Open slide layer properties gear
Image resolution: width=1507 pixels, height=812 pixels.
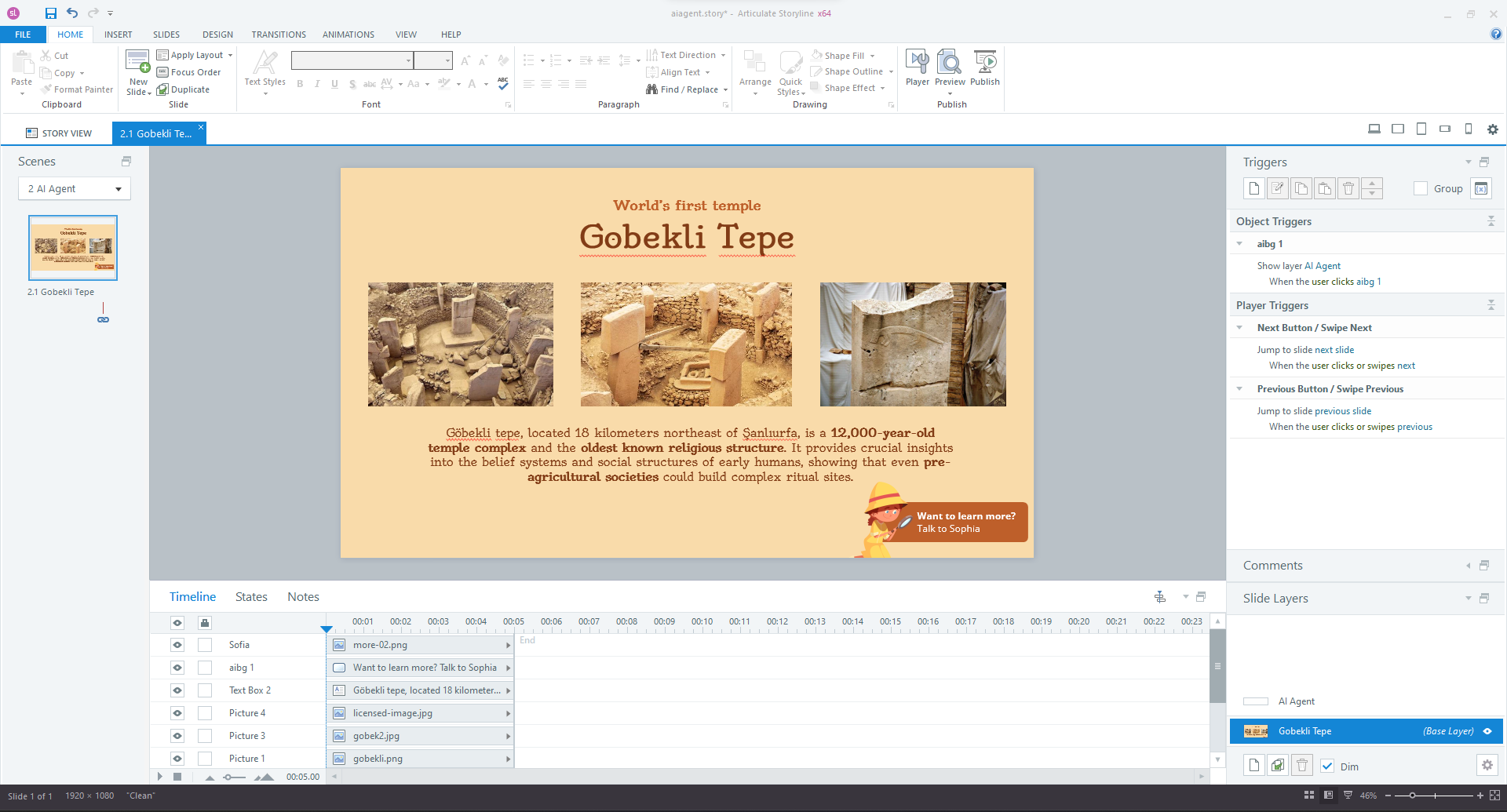[1487, 766]
